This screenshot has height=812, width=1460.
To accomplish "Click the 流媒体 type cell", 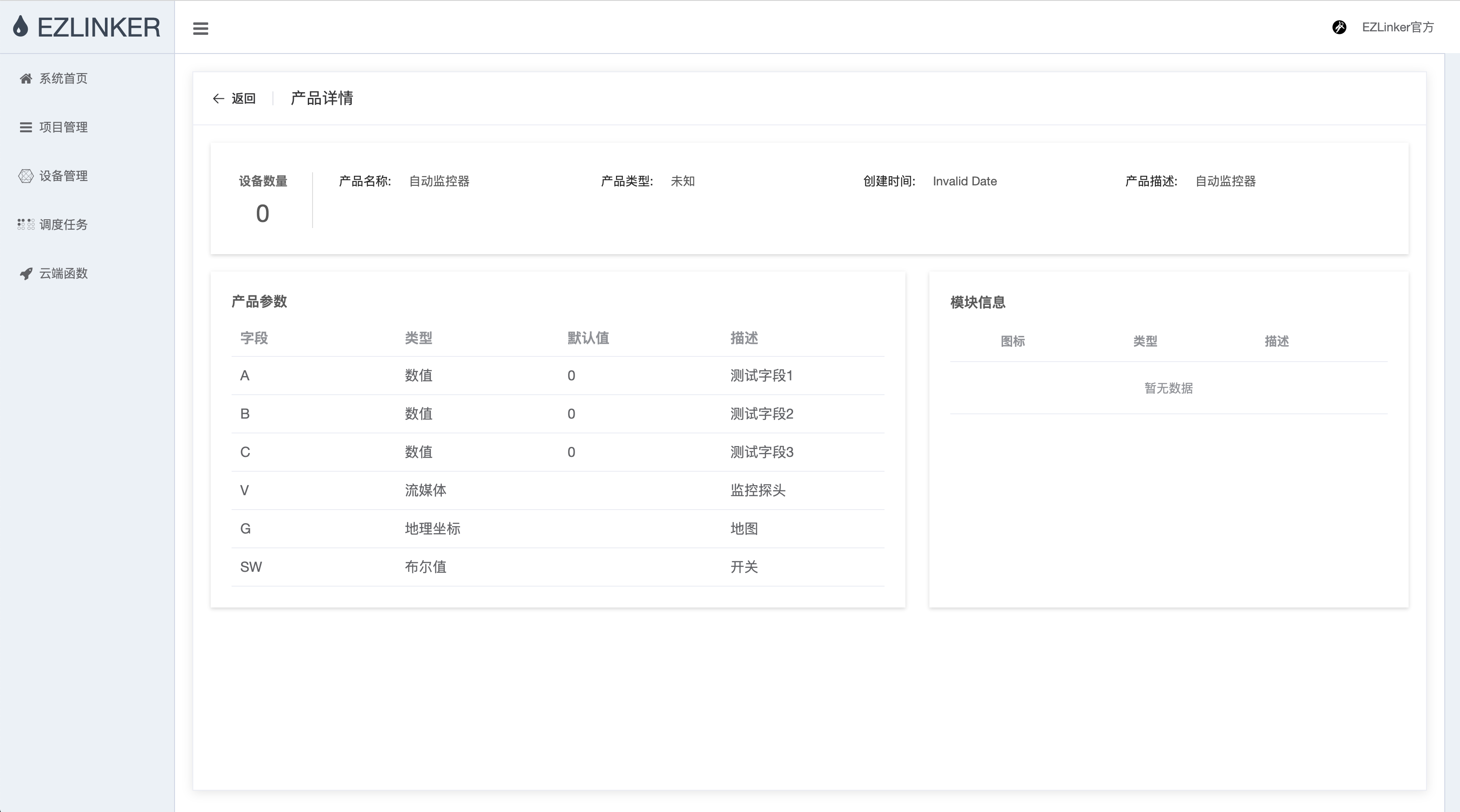I will 426,491.
